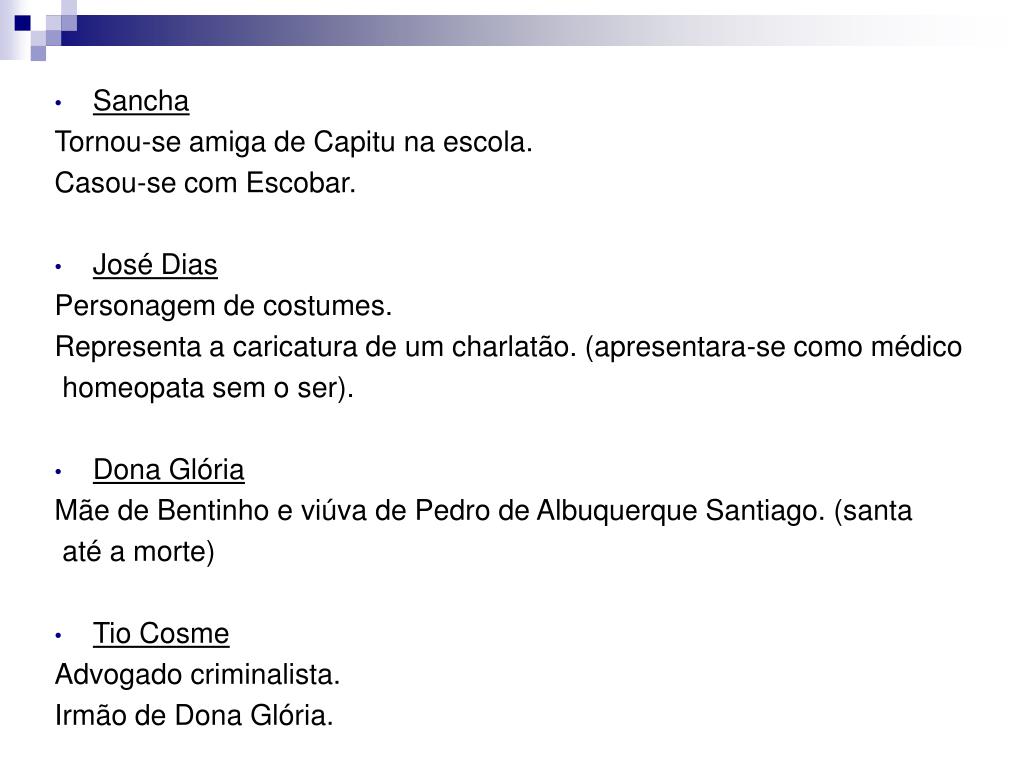Click the line 'Casou-se com Escobar.'
The height and width of the screenshot is (768, 1024).
(205, 183)
